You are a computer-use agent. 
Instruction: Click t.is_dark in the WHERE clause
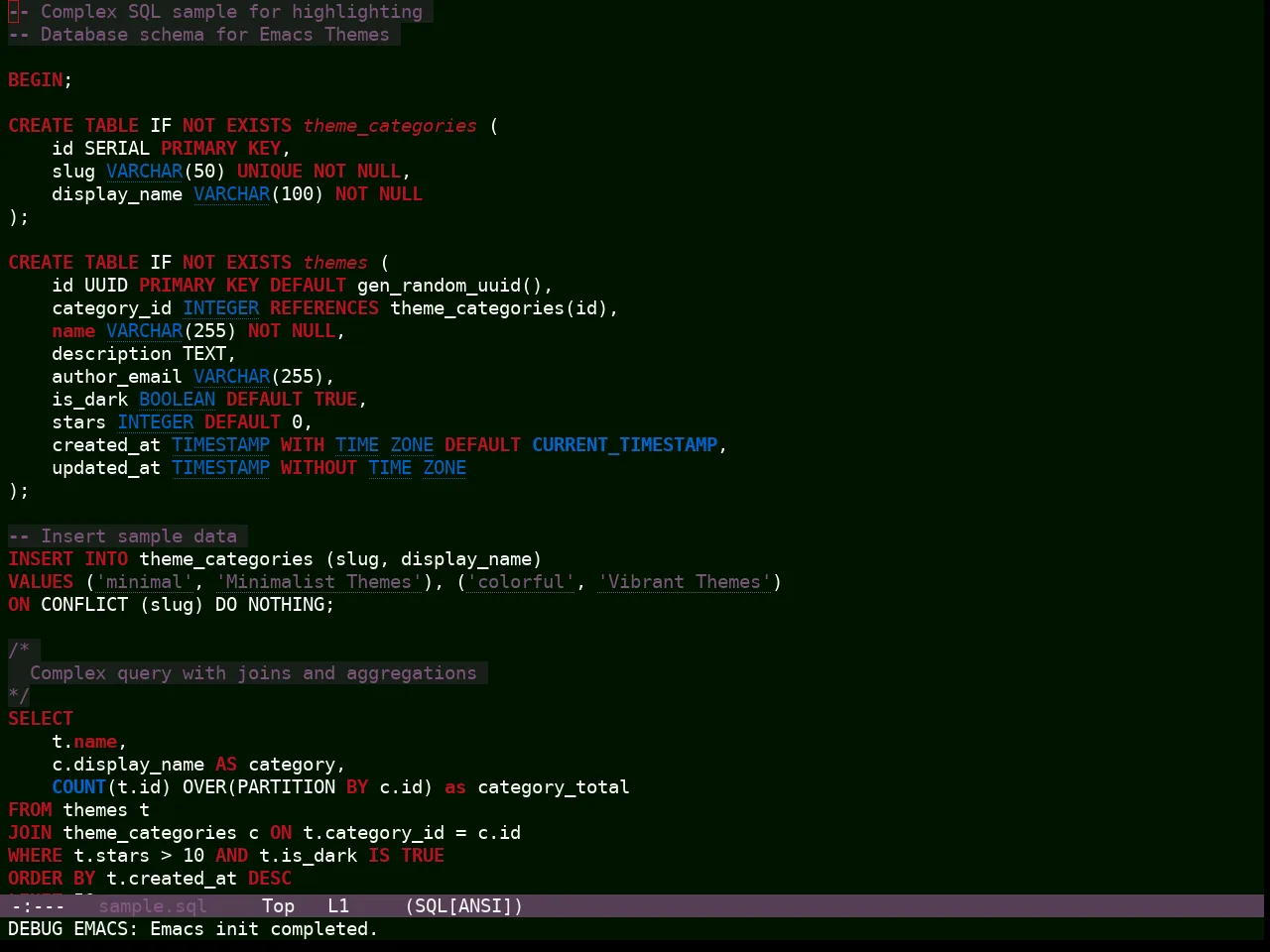tap(309, 856)
